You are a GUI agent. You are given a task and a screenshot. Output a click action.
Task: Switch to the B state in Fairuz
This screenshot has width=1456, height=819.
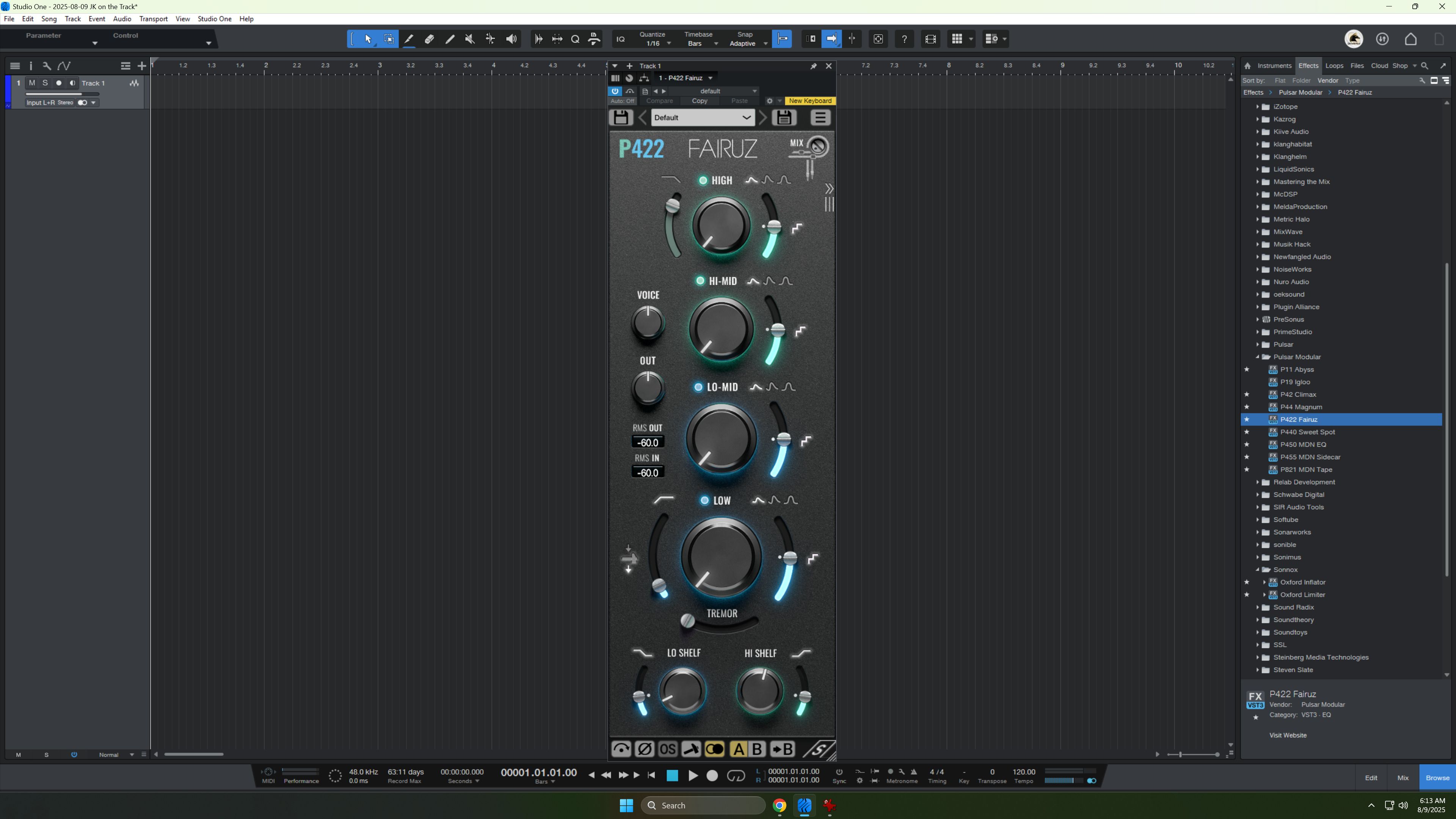point(757,750)
